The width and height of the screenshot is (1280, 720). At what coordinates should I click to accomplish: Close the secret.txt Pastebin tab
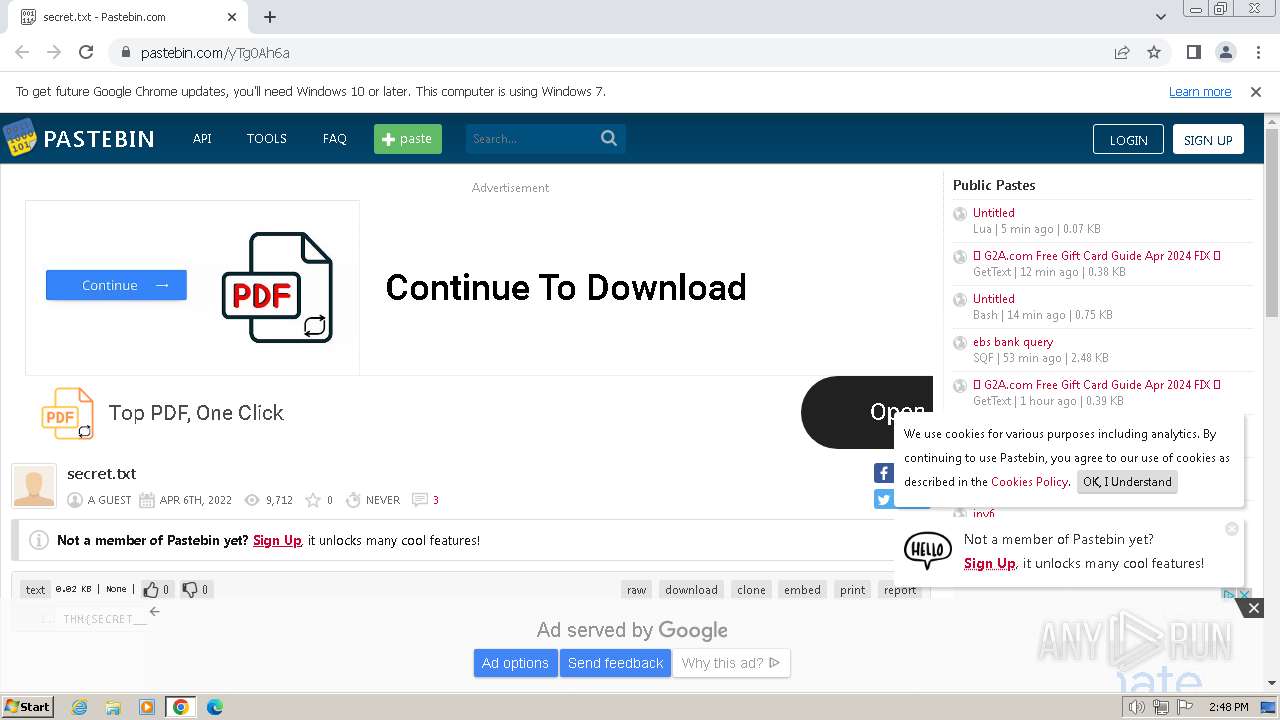coord(232,17)
